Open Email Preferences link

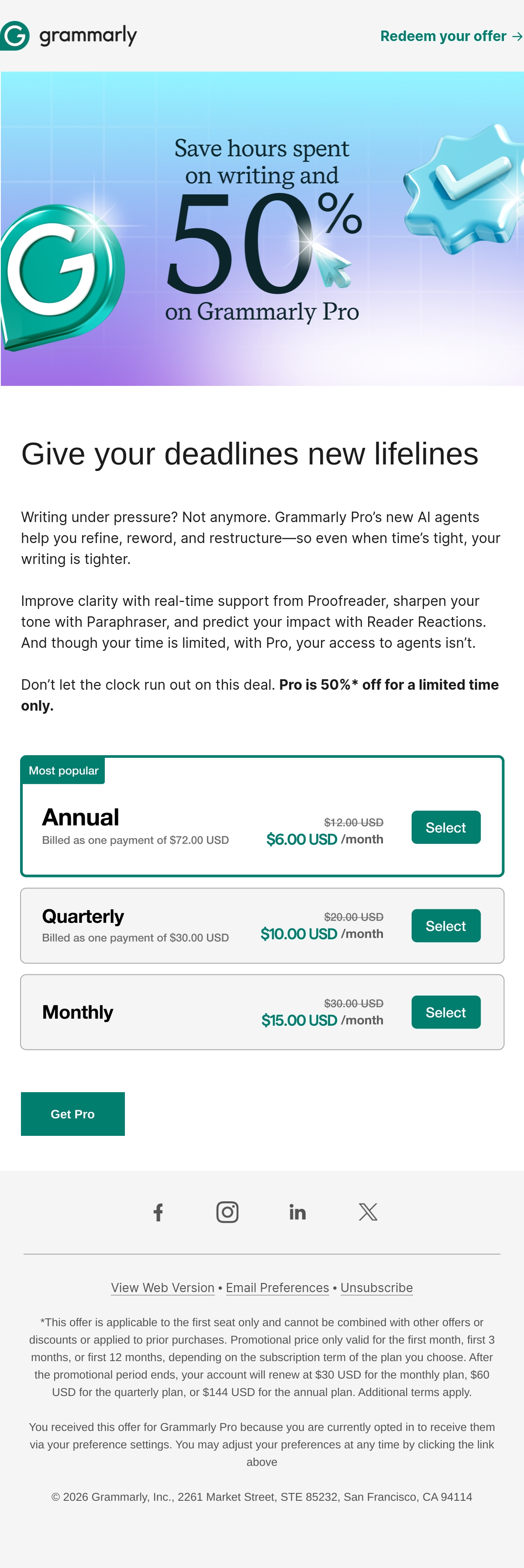(x=278, y=1288)
